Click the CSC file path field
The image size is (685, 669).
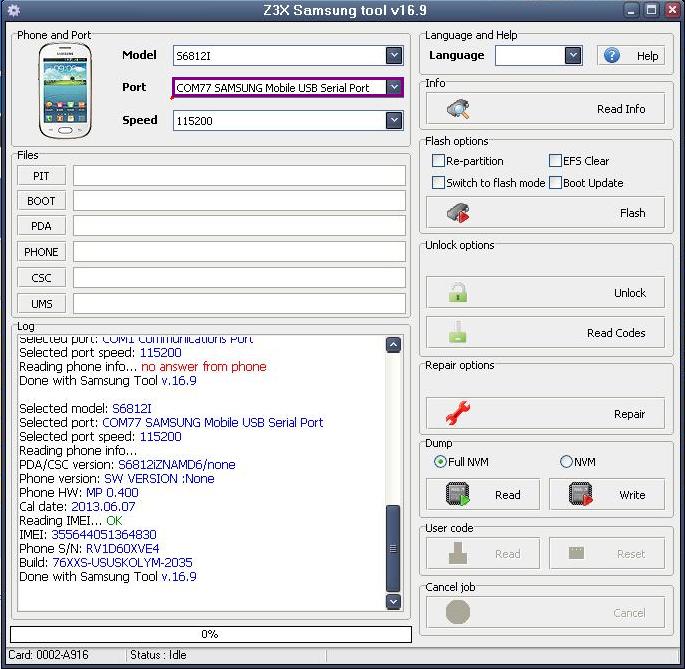coord(239,277)
